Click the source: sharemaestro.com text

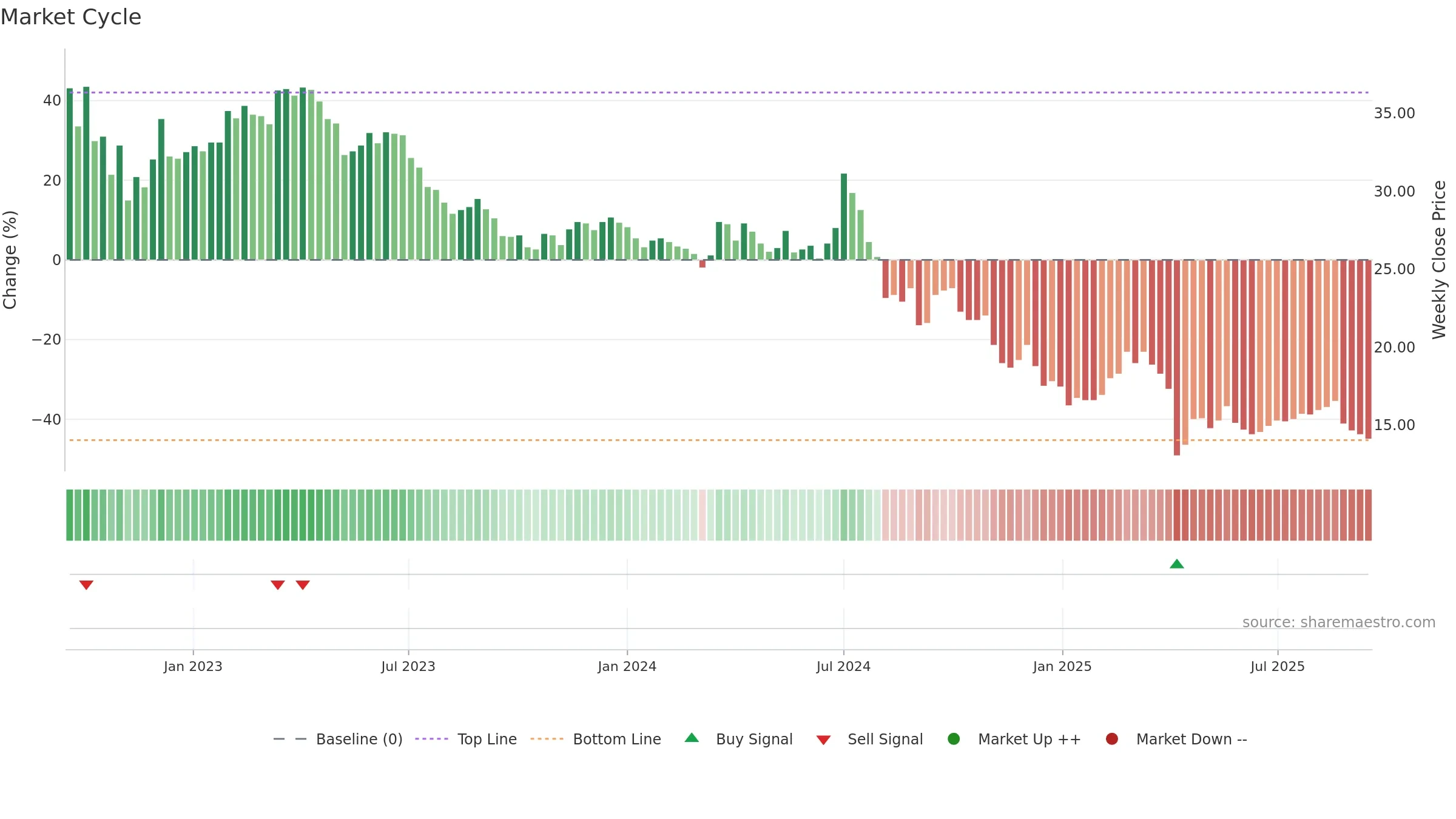click(x=1339, y=622)
